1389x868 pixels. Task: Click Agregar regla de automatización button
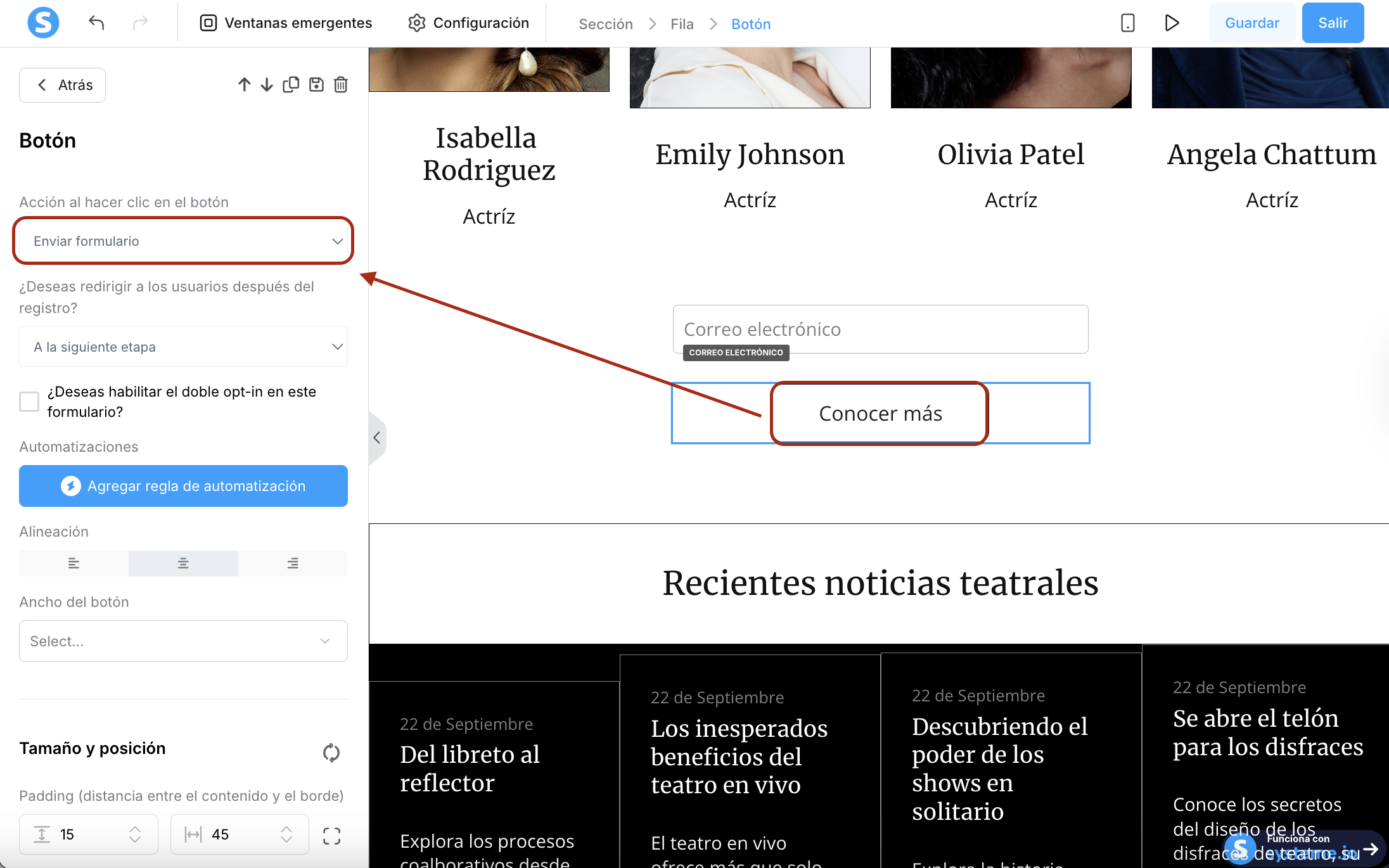click(x=183, y=486)
